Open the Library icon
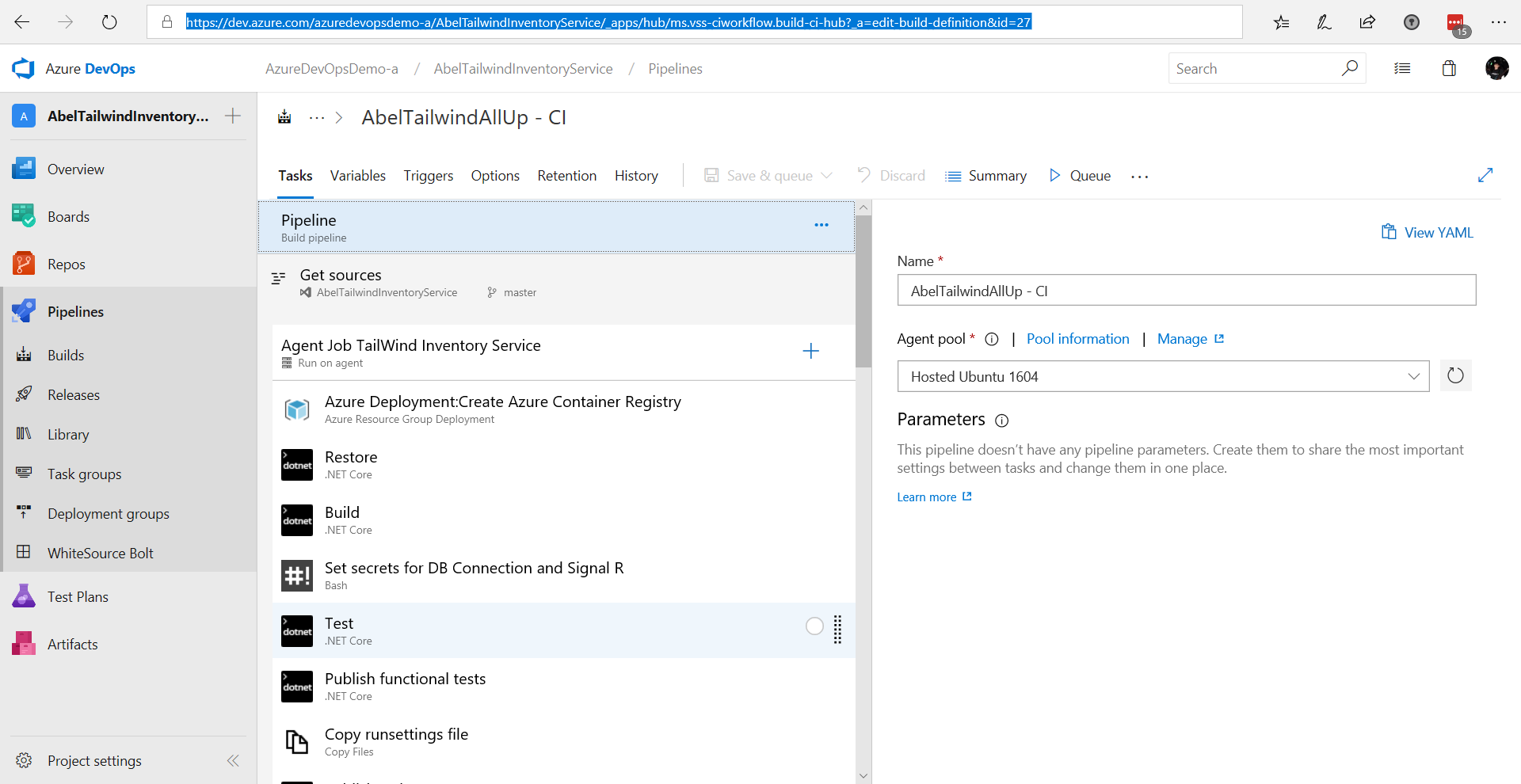 pos(24,434)
